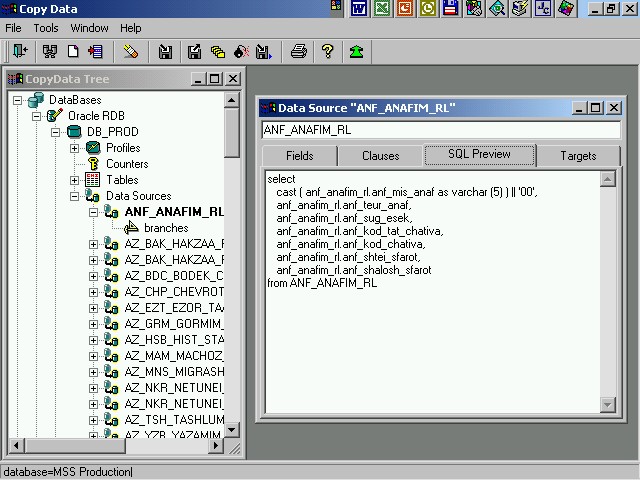
Task: Click the Print icon in the toolbar
Action: 298,52
